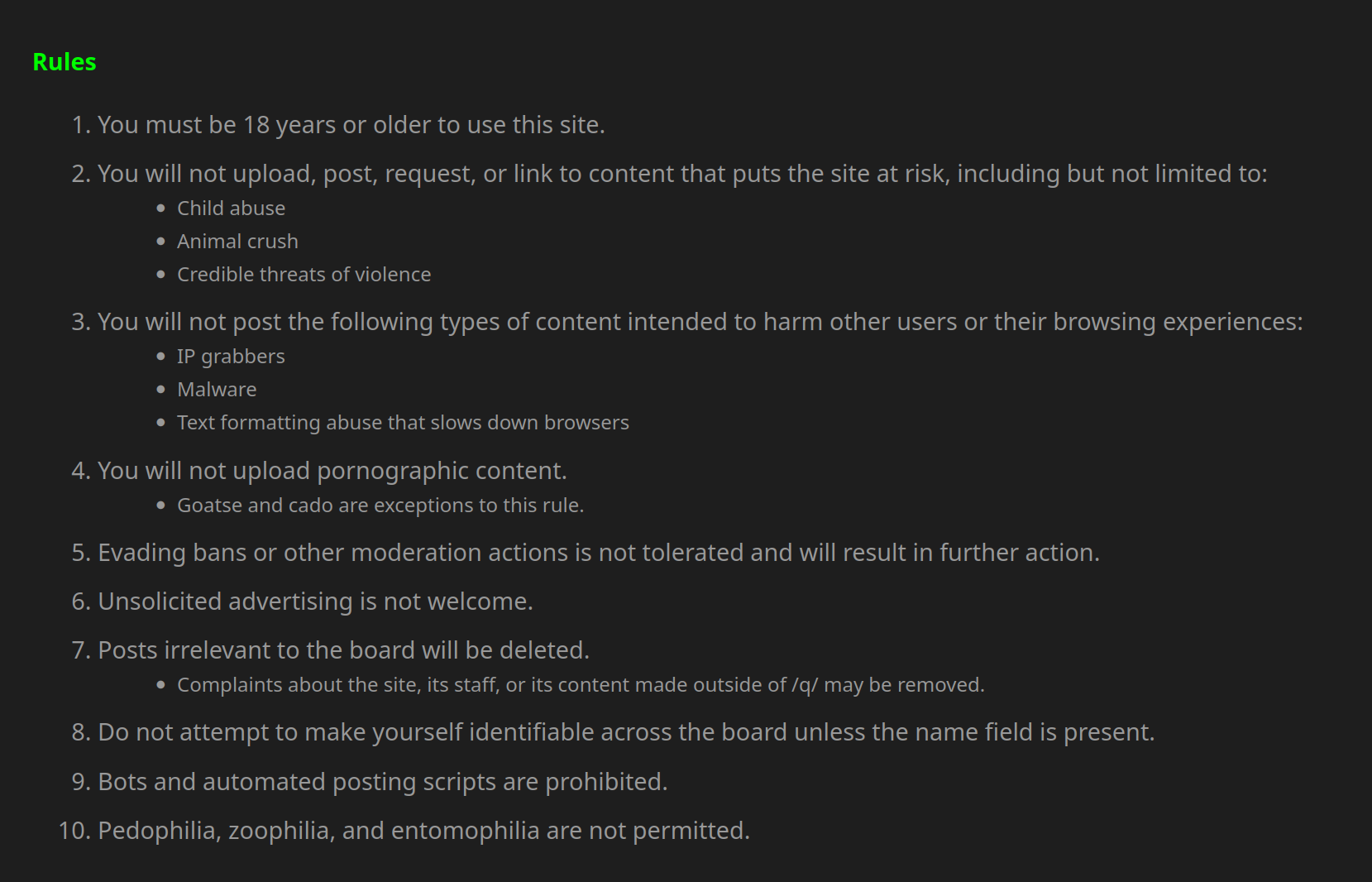The width and height of the screenshot is (1372, 882).
Task: Click rule 4 about pornographic content
Action: [332, 471]
